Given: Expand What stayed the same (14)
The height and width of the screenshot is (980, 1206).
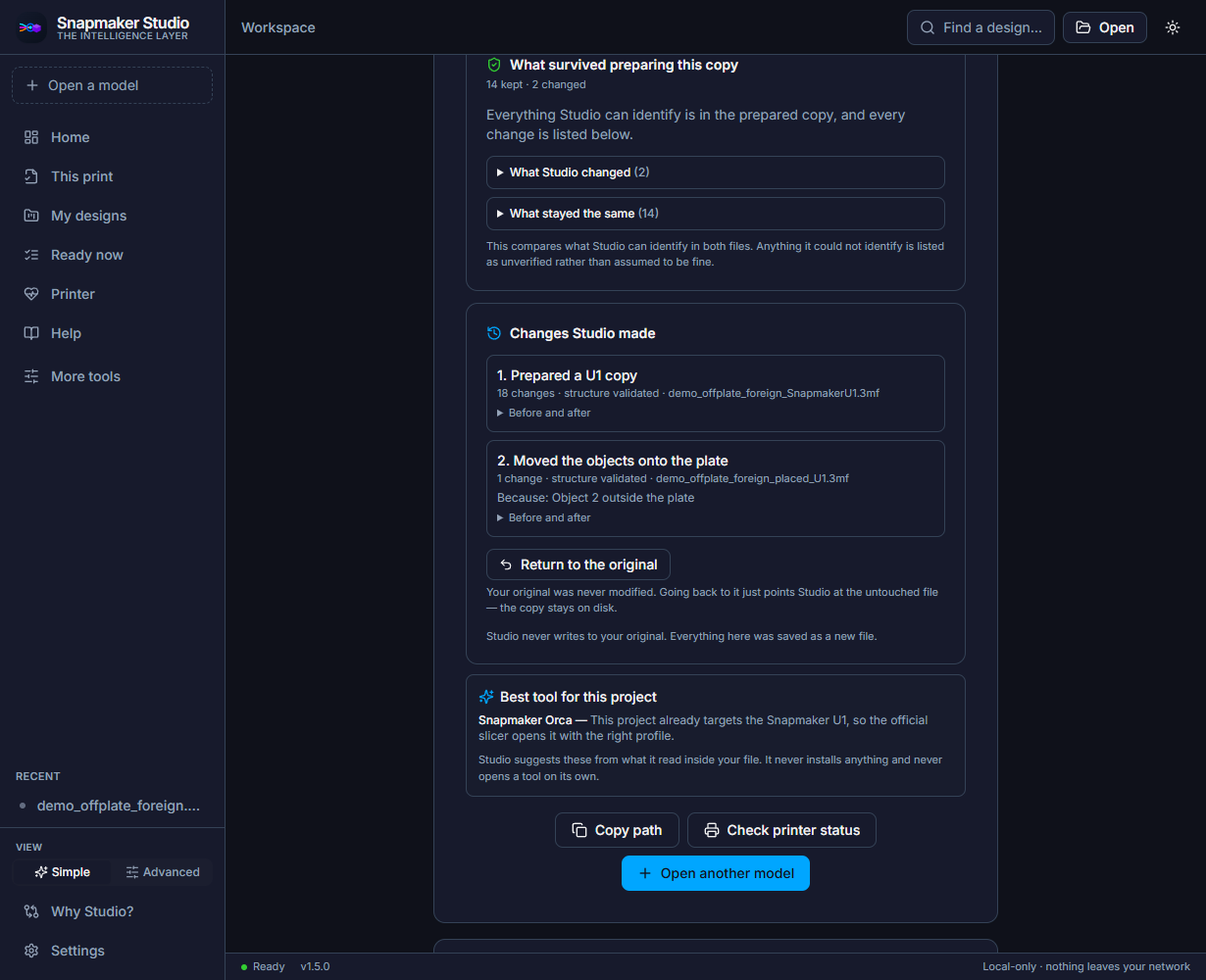Looking at the screenshot, I should click(716, 214).
